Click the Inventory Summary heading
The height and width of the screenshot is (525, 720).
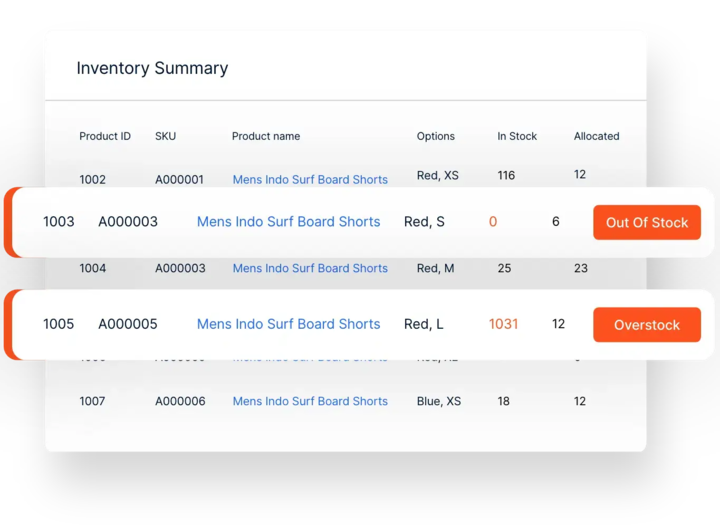click(152, 68)
